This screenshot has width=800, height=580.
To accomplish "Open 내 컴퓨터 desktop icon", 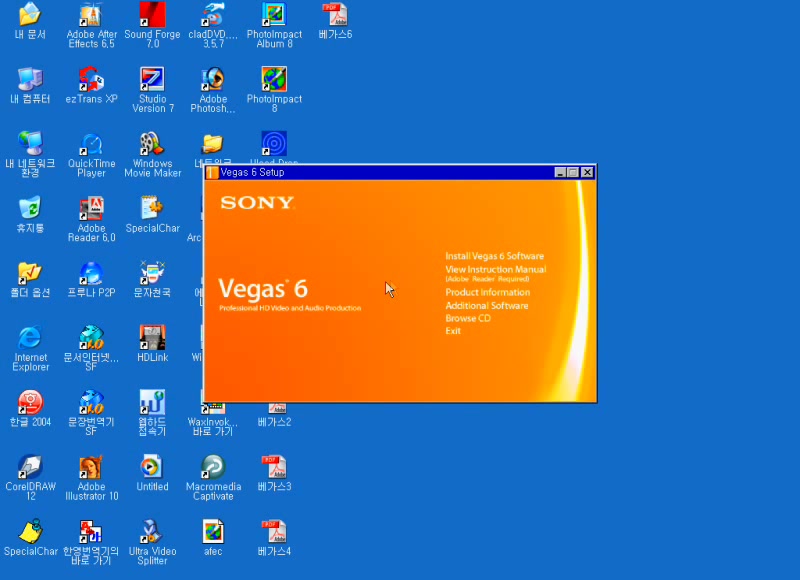I will [x=30, y=79].
